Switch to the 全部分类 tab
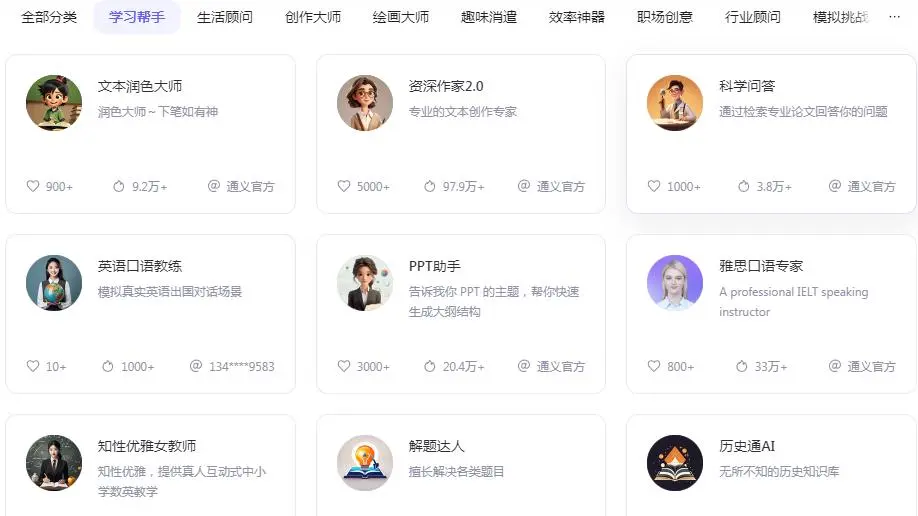 pyautogui.click(x=49, y=17)
